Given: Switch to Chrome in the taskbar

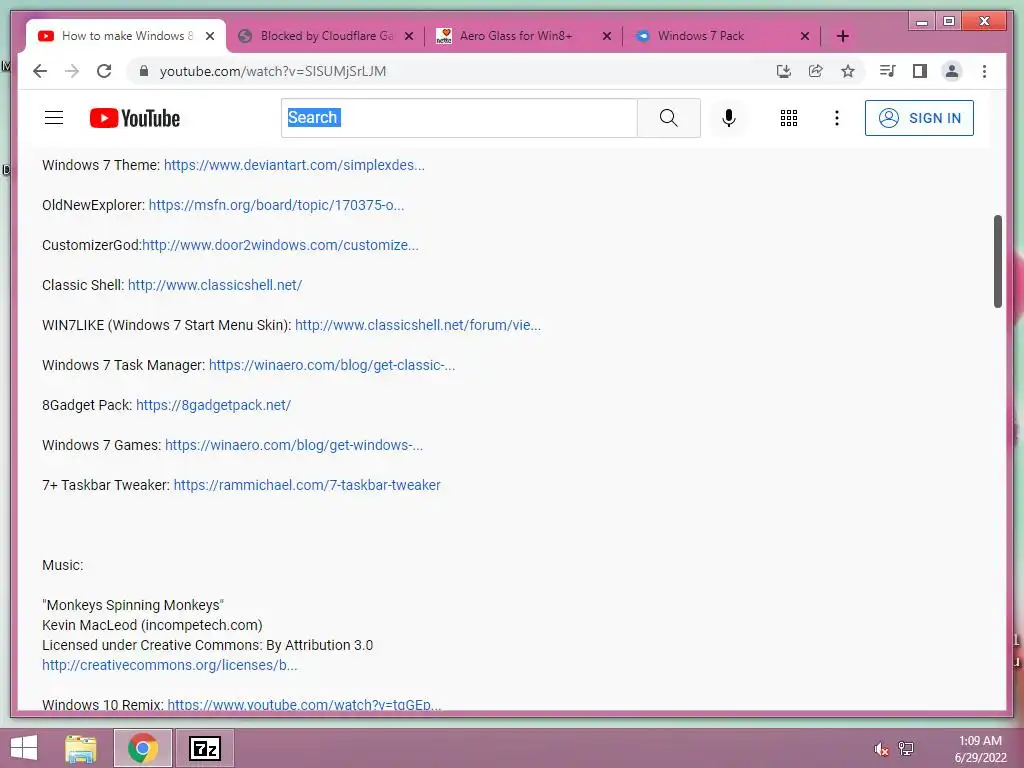Looking at the screenshot, I should pyautogui.click(x=143, y=748).
